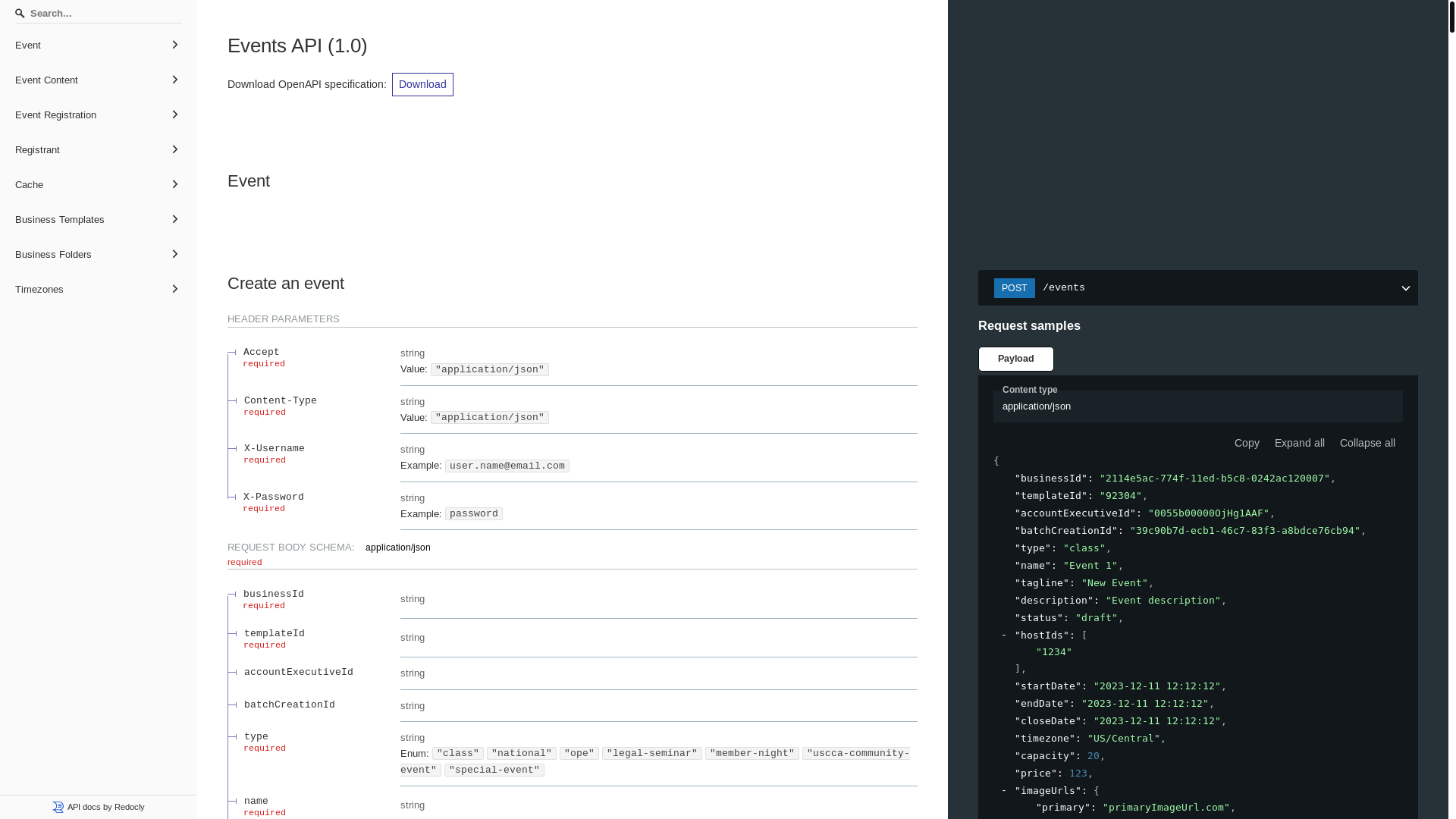Click the "class" enum value
The image size is (1456, 819).
tap(458, 754)
